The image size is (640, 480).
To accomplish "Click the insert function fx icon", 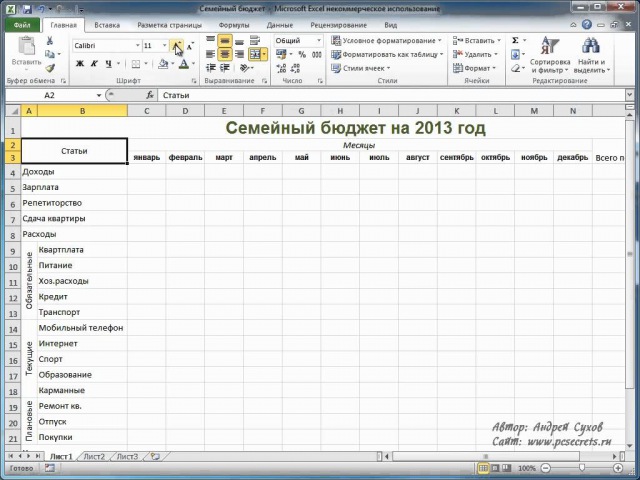I will (x=150, y=95).
